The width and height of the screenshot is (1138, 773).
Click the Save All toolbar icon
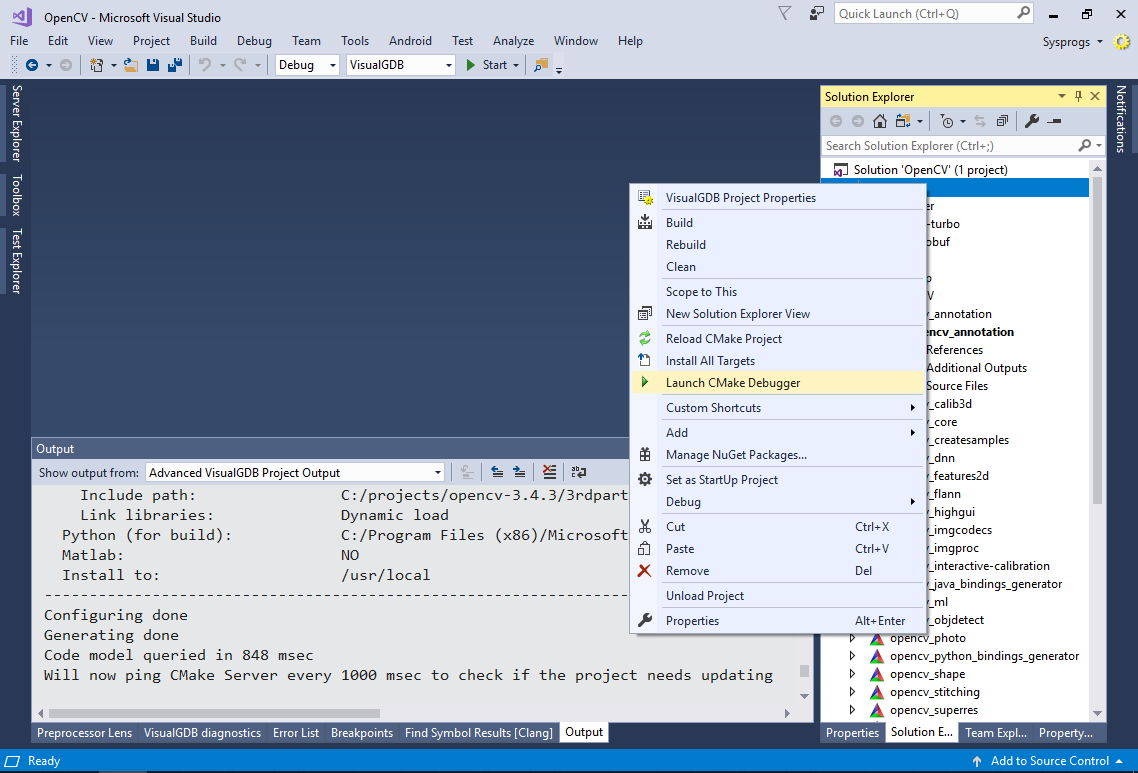click(x=175, y=65)
